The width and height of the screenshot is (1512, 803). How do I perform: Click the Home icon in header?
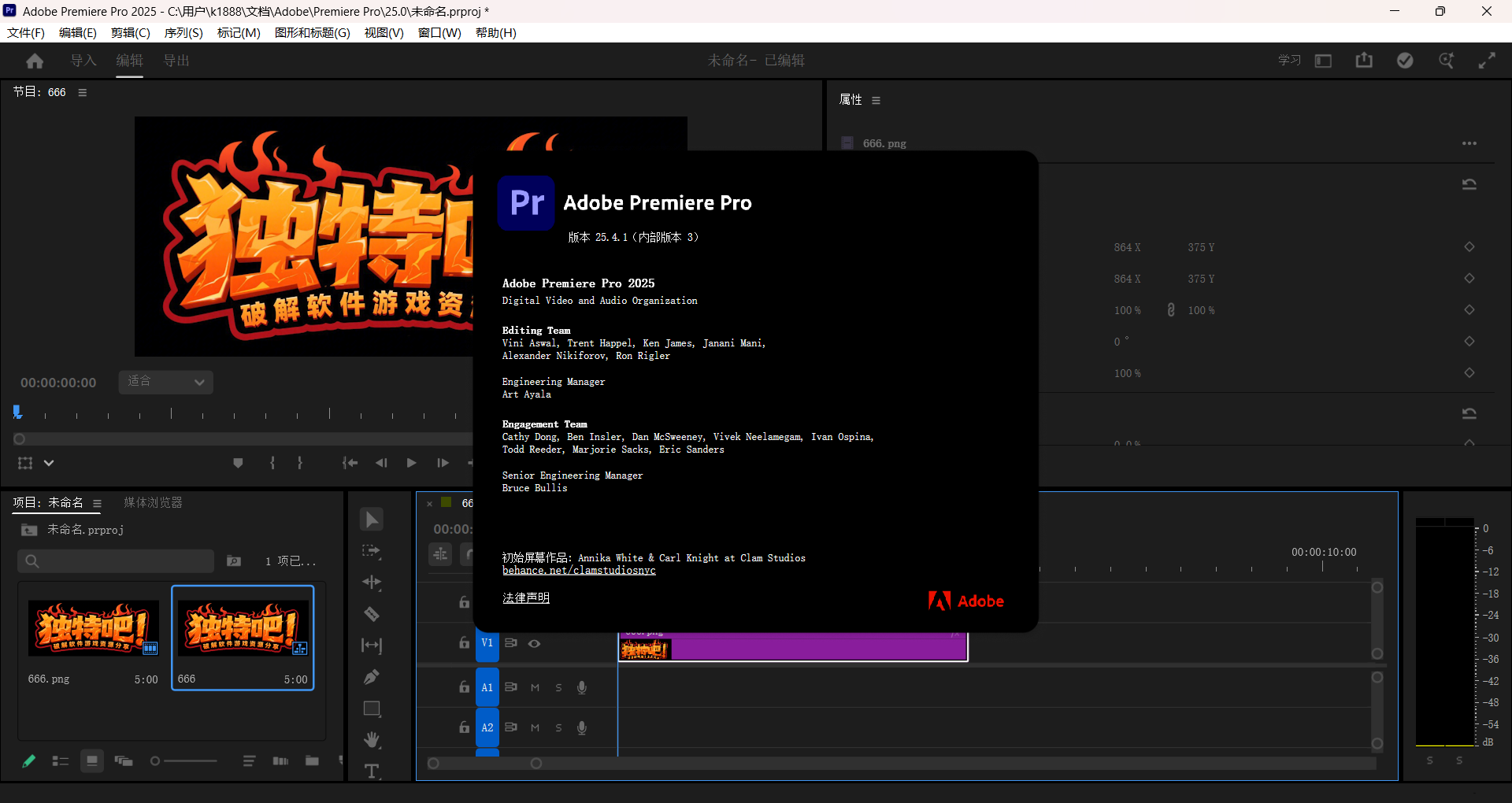[35, 61]
